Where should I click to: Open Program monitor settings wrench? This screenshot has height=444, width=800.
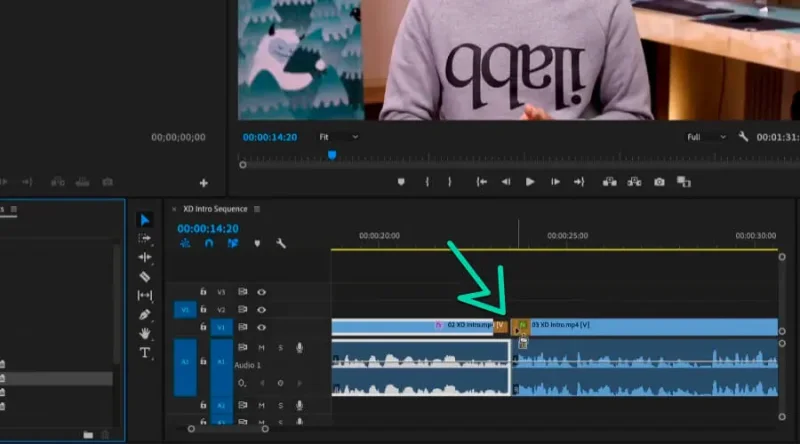[743, 137]
